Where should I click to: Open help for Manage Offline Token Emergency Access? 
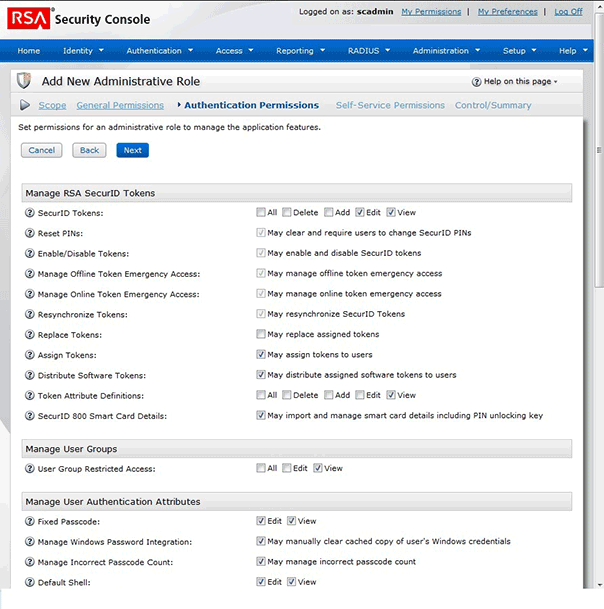[30, 273]
